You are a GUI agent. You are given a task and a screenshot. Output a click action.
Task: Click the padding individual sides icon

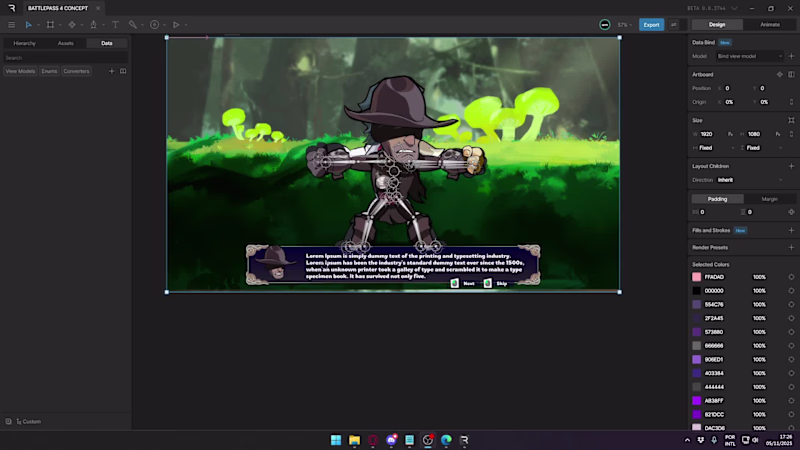coord(791,212)
